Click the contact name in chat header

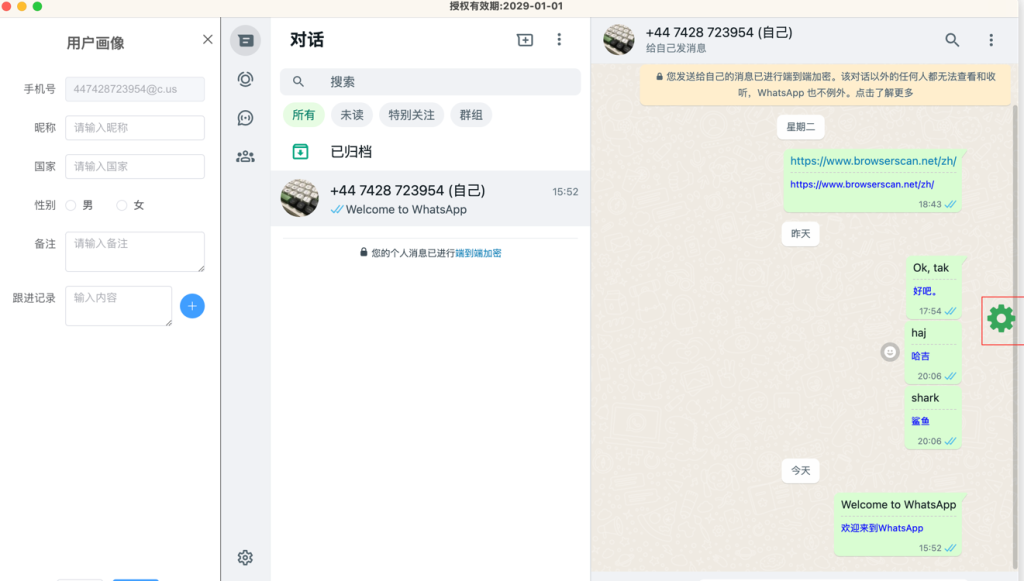coord(719,33)
